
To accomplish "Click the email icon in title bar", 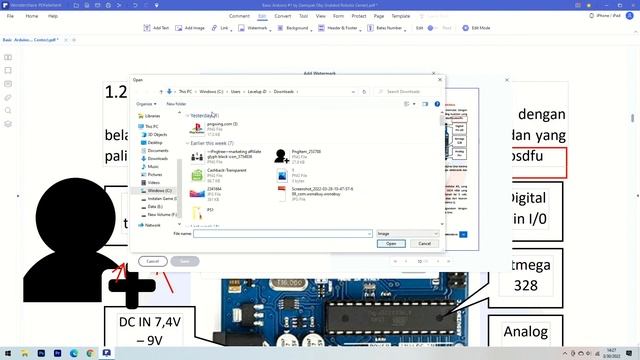I will tap(98, 5).
